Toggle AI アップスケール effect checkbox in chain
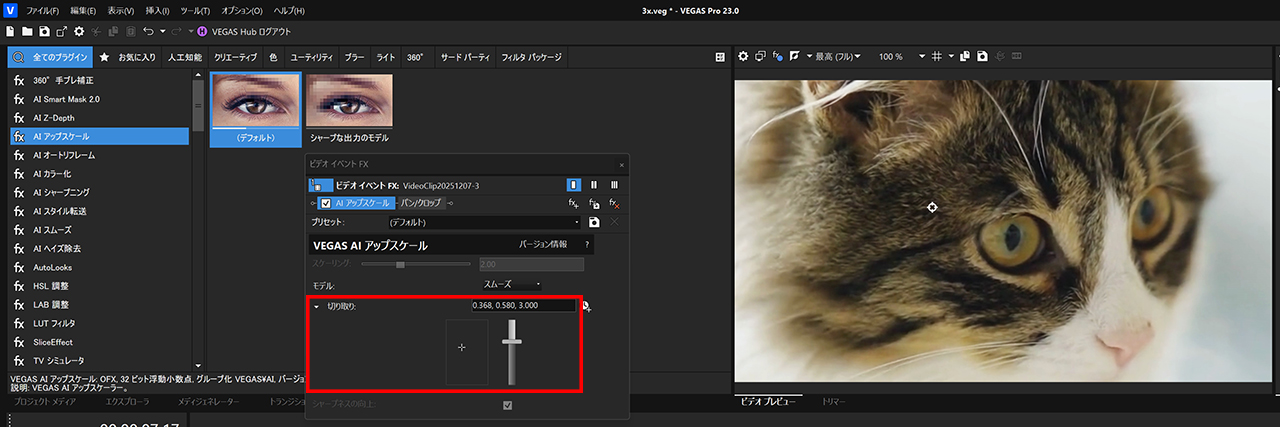Viewport: 1280px width, 427px height. click(x=325, y=203)
